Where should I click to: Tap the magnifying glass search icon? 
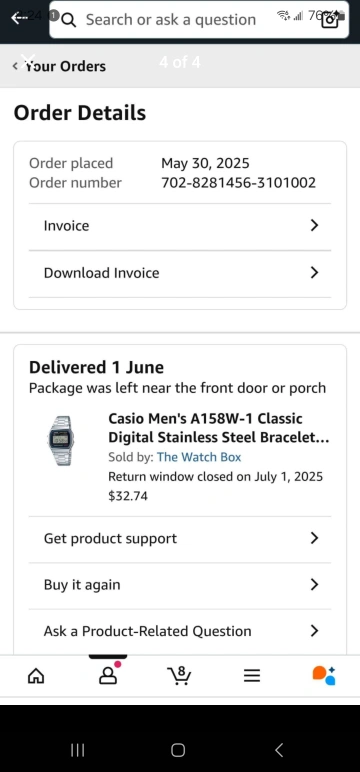(x=69, y=20)
